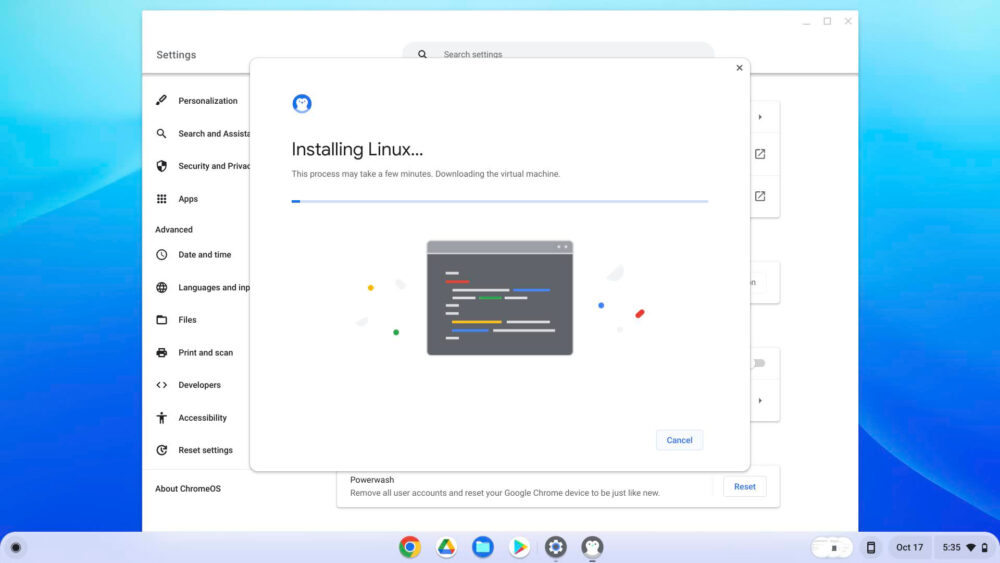Click the Reset settings restore icon

(161, 450)
